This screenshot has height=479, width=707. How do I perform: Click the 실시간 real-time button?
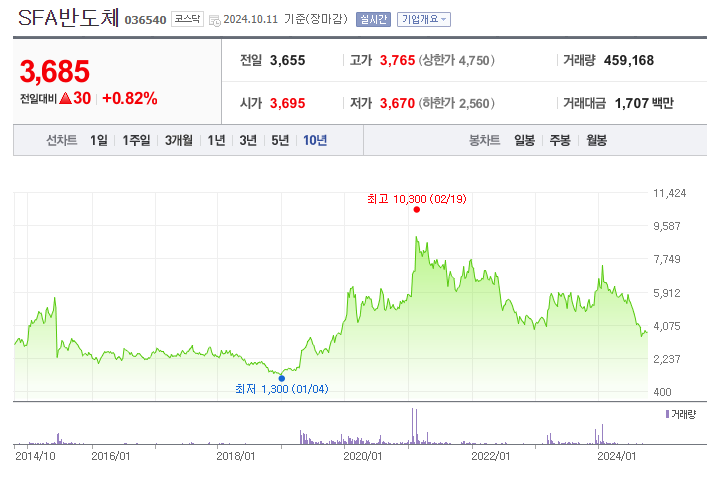tap(373, 19)
